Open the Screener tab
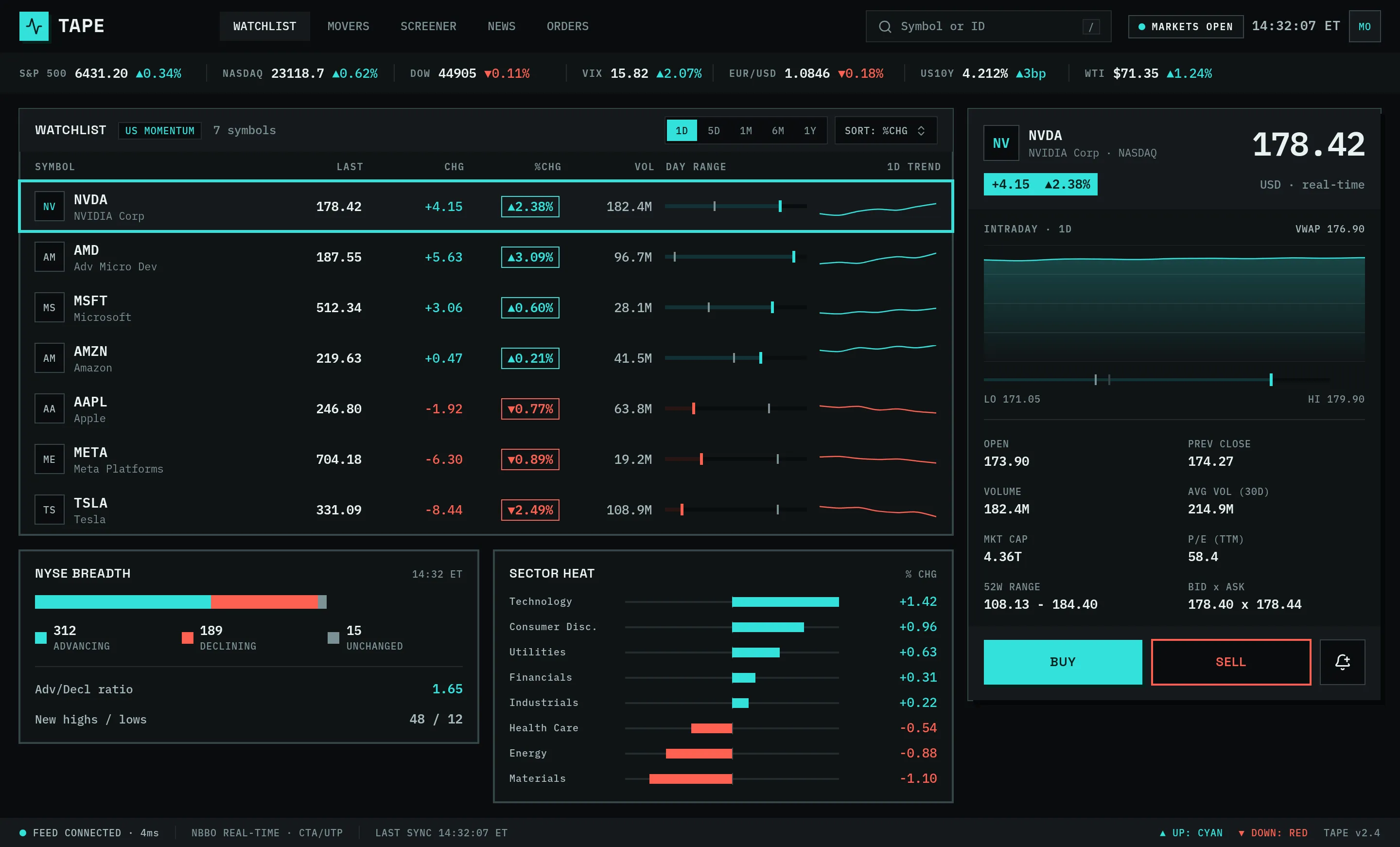The width and height of the screenshot is (1400, 847). point(428,26)
